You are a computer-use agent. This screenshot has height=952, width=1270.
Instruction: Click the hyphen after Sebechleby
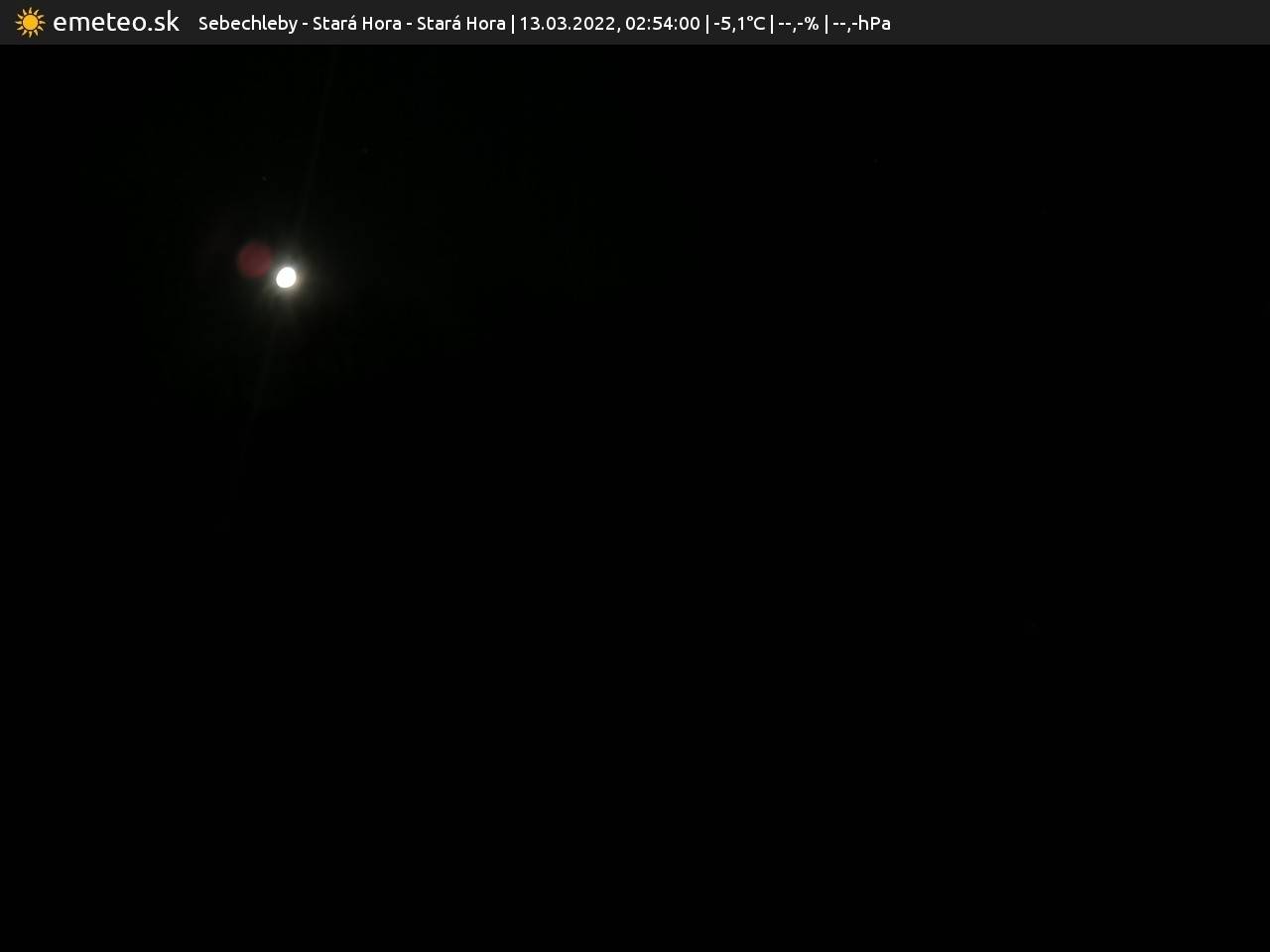coord(305,24)
